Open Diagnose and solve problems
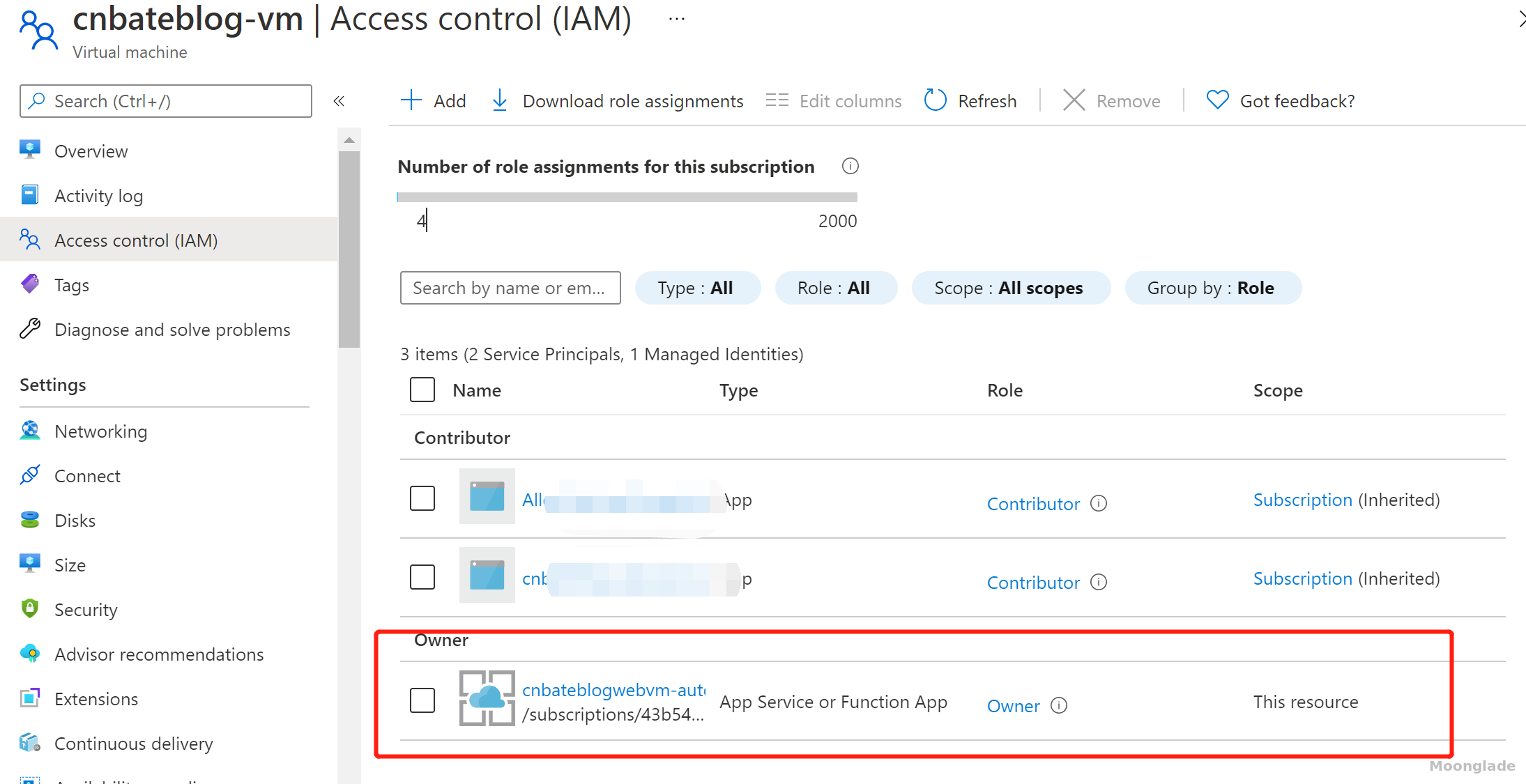The width and height of the screenshot is (1526, 784). click(172, 330)
